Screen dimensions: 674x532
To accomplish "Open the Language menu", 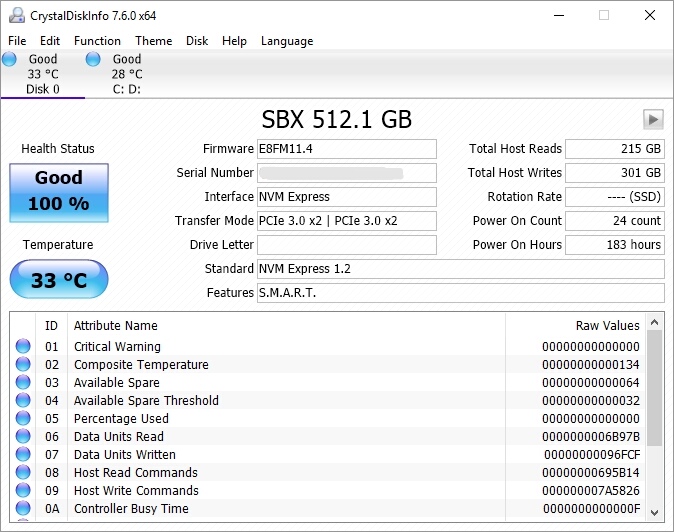I will [x=287, y=41].
